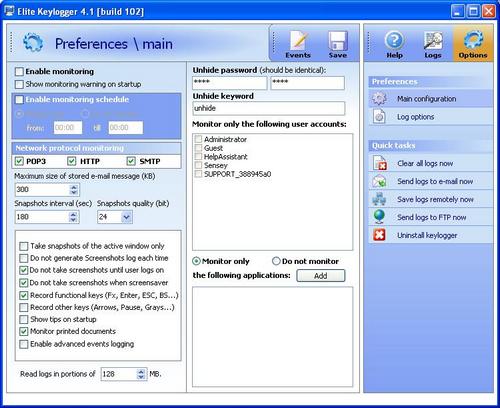
Task: Increase Read logs portion size spinner
Action: (x=141, y=371)
